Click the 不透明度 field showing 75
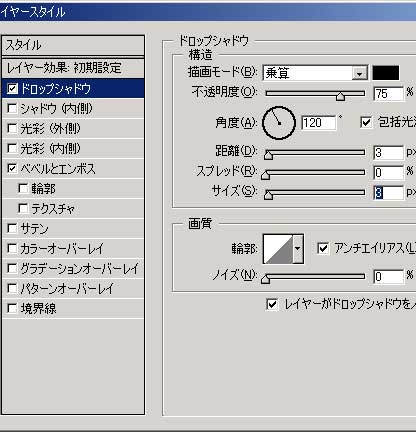This screenshot has width=416, height=432. 388,94
